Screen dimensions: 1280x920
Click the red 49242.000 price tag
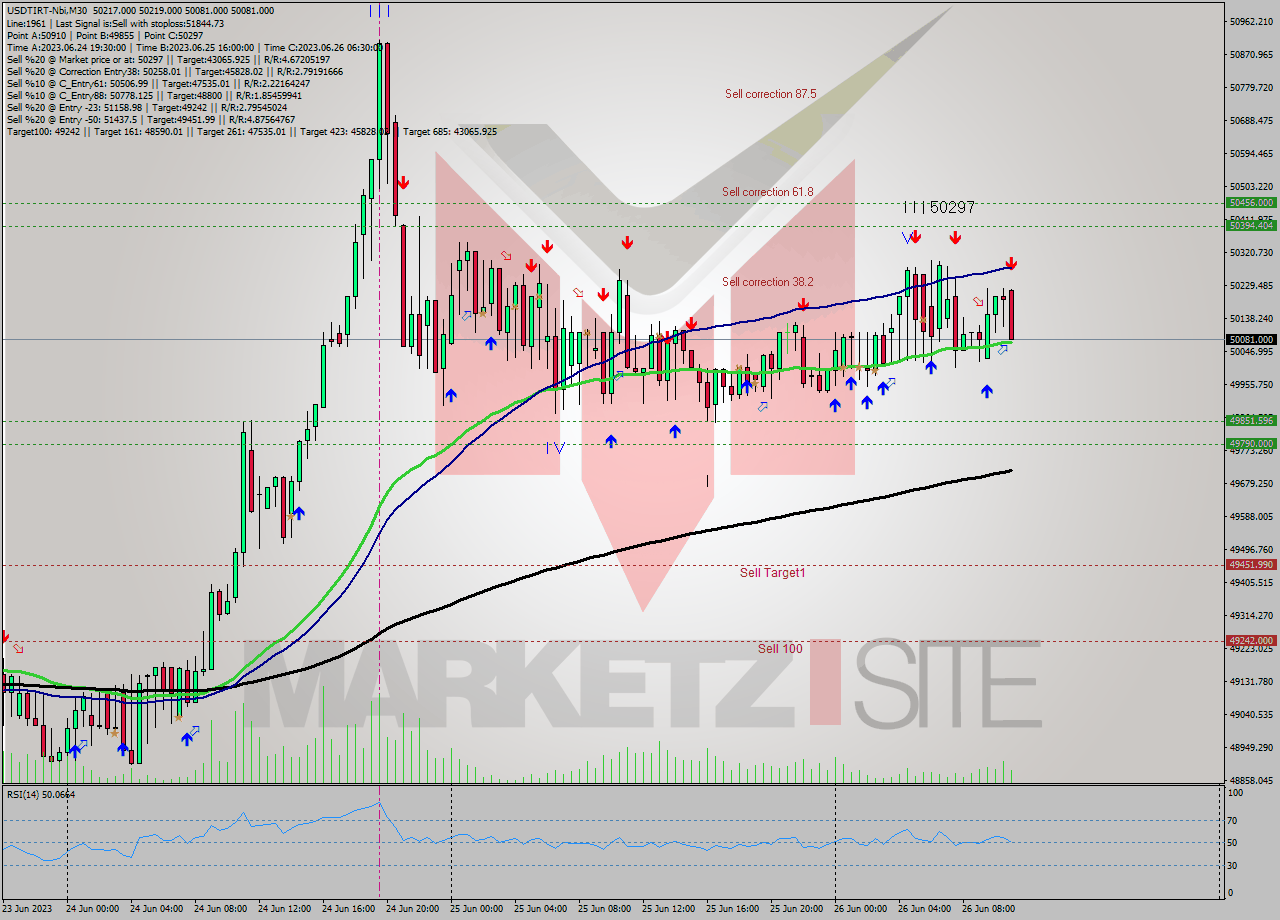[1250, 641]
